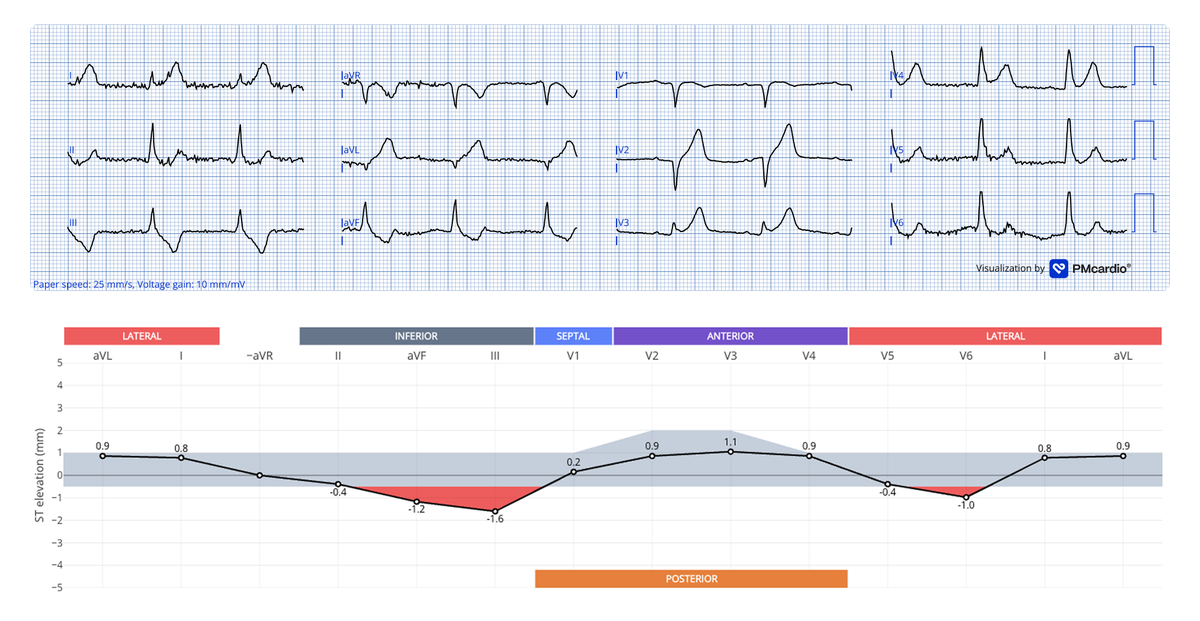Select the LATERAL bar above the first aVL column
1200x621 pixels.
141,336
